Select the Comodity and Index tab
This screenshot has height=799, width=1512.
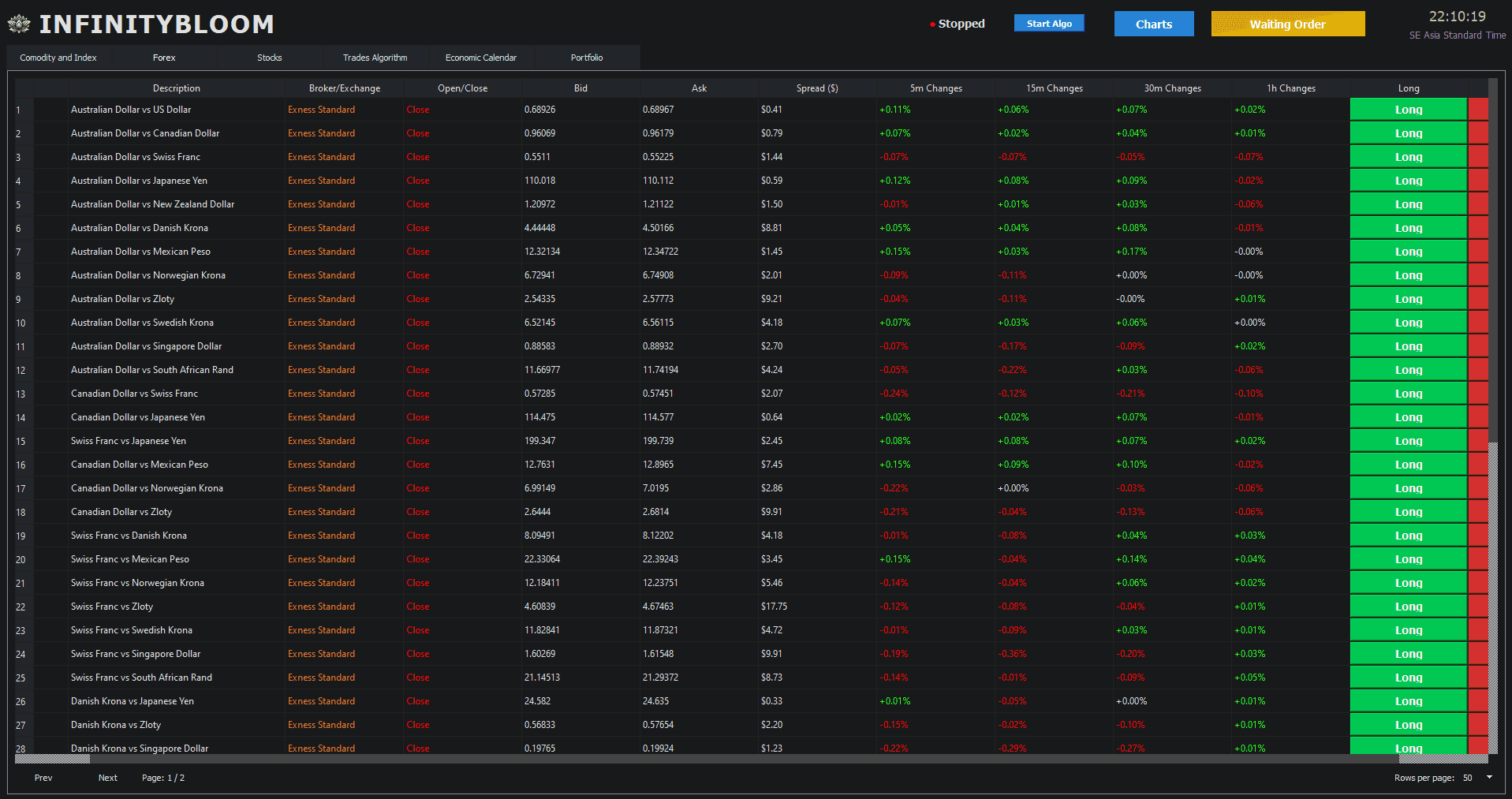(58, 58)
